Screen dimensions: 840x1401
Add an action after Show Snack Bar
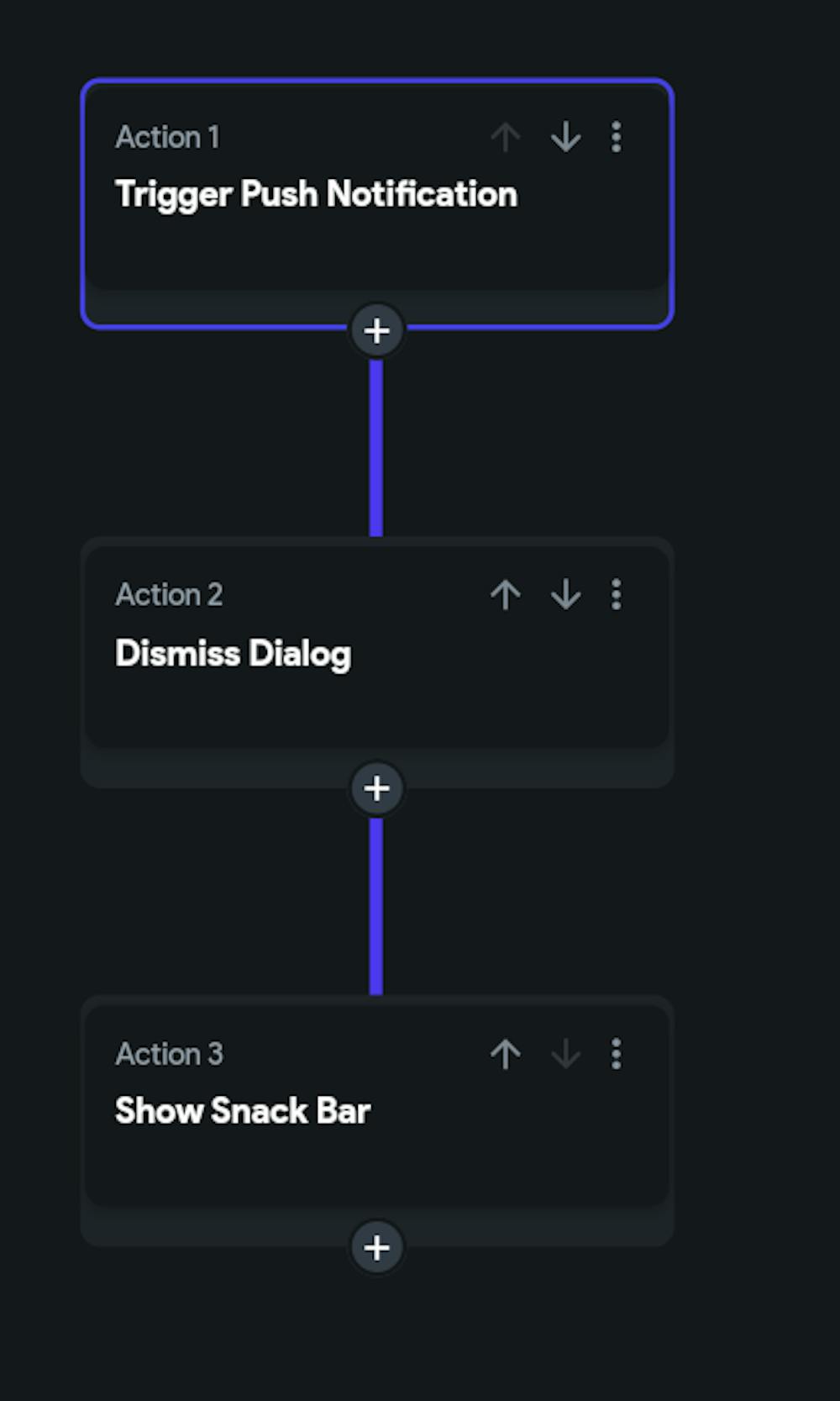tap(376, 1247)
